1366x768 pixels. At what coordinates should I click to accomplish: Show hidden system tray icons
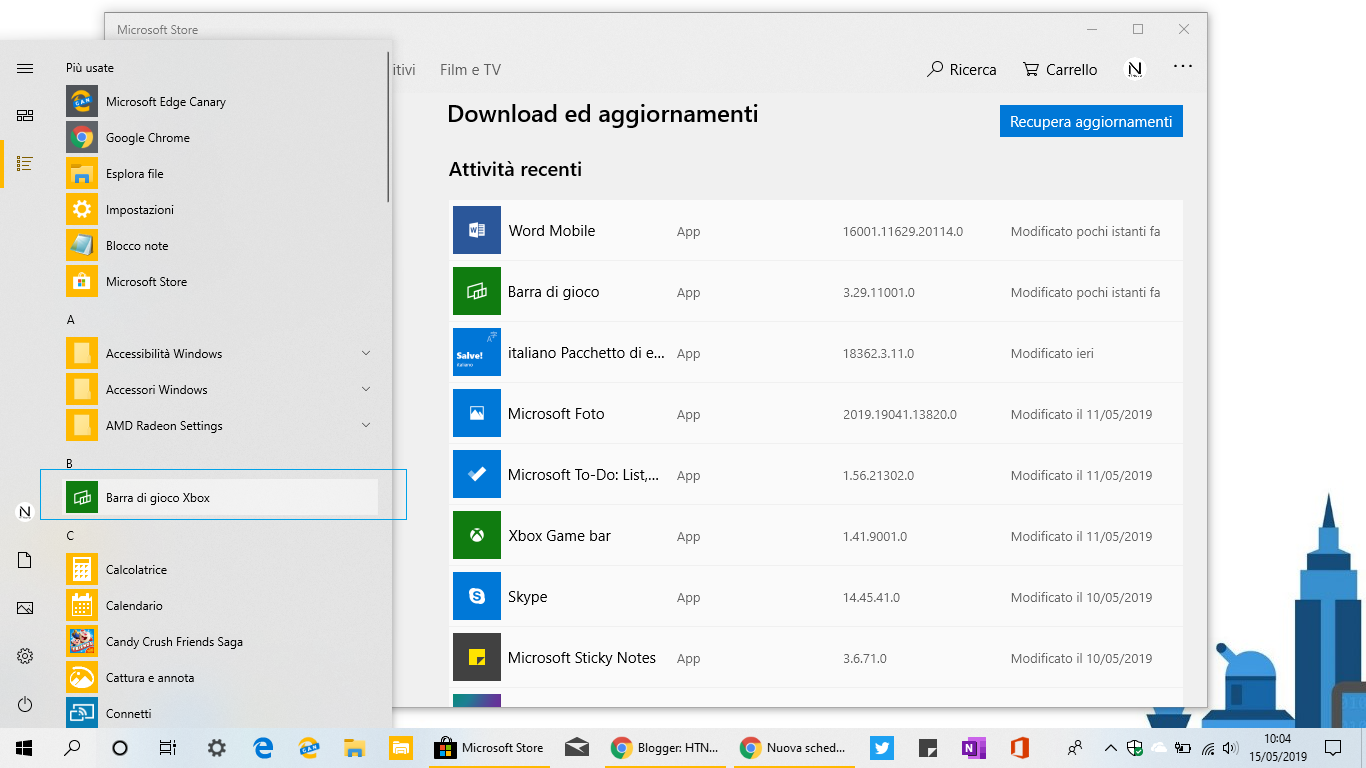1111,747
